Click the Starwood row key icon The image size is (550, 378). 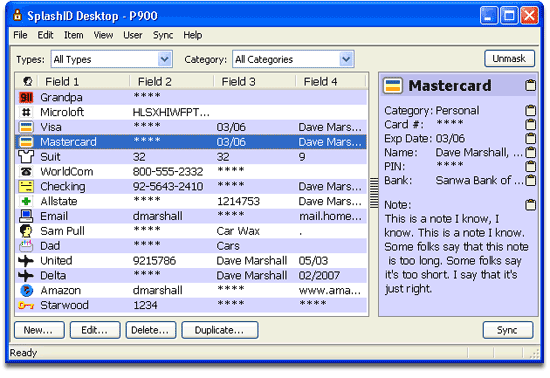point(26,305)
